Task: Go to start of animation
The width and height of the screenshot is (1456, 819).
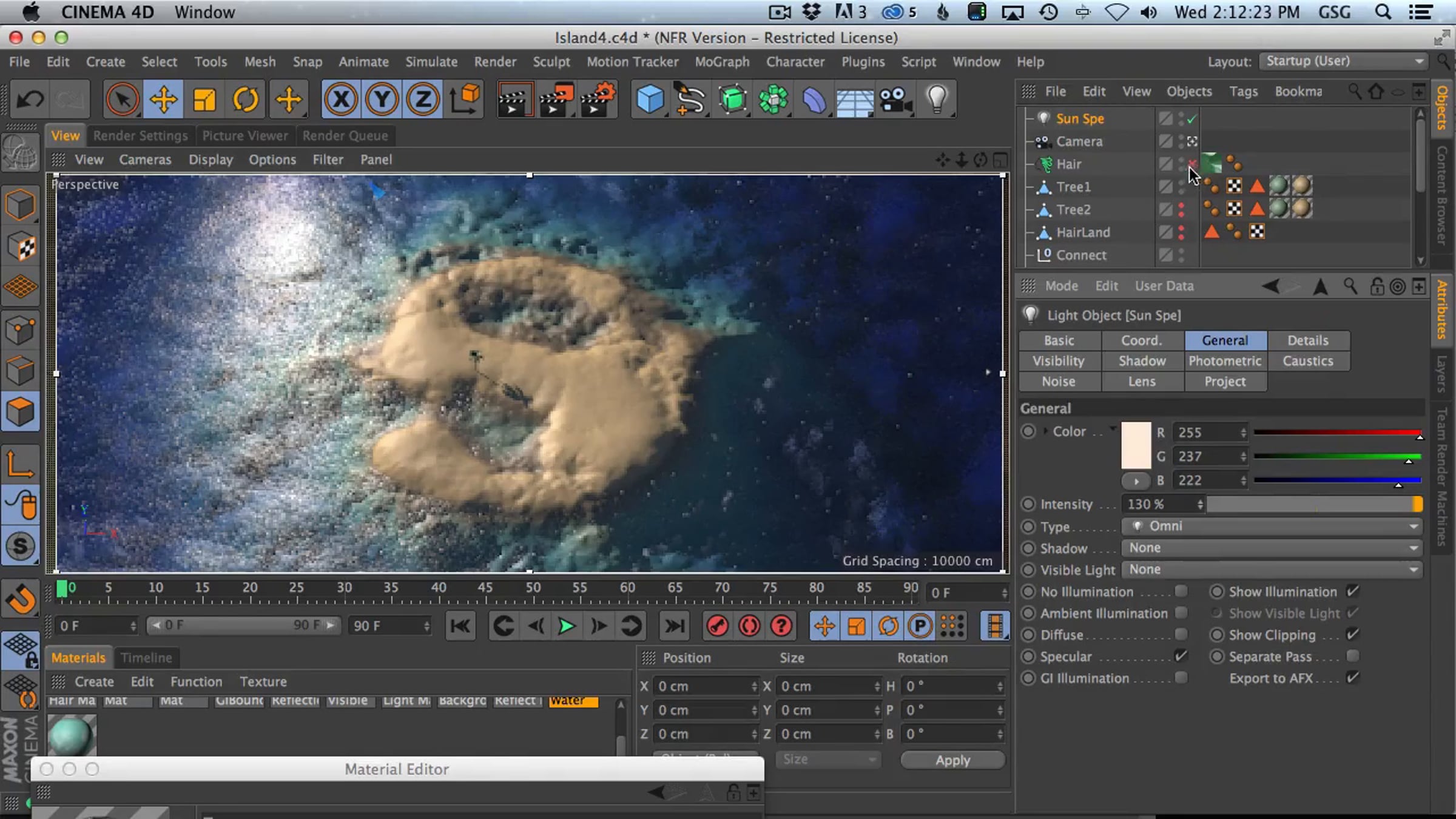Action: coord(460,626)
